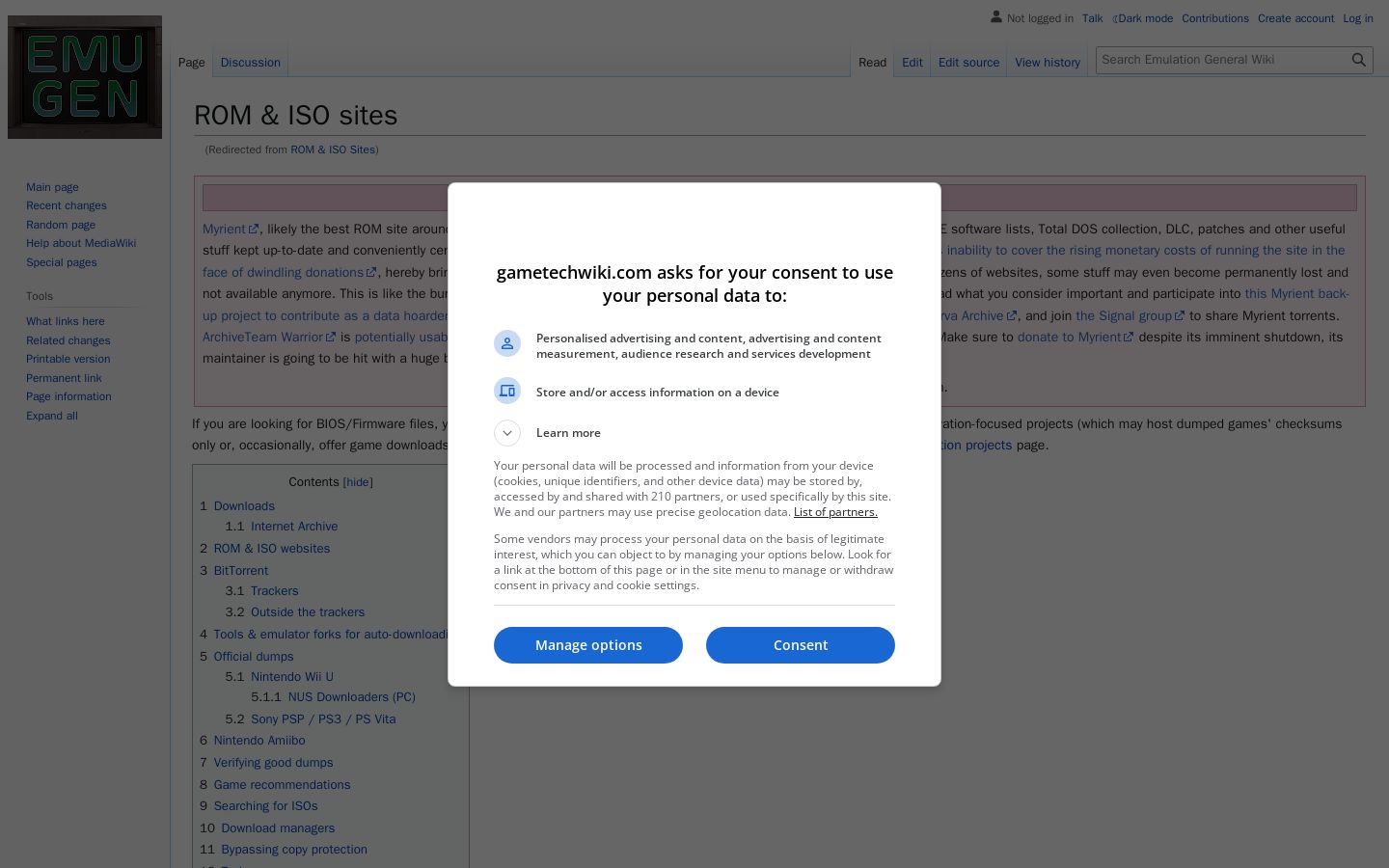Click the personalised advertising person icon
The height and width of the screenshot is (868, 1389).
(x=507, y=343)
